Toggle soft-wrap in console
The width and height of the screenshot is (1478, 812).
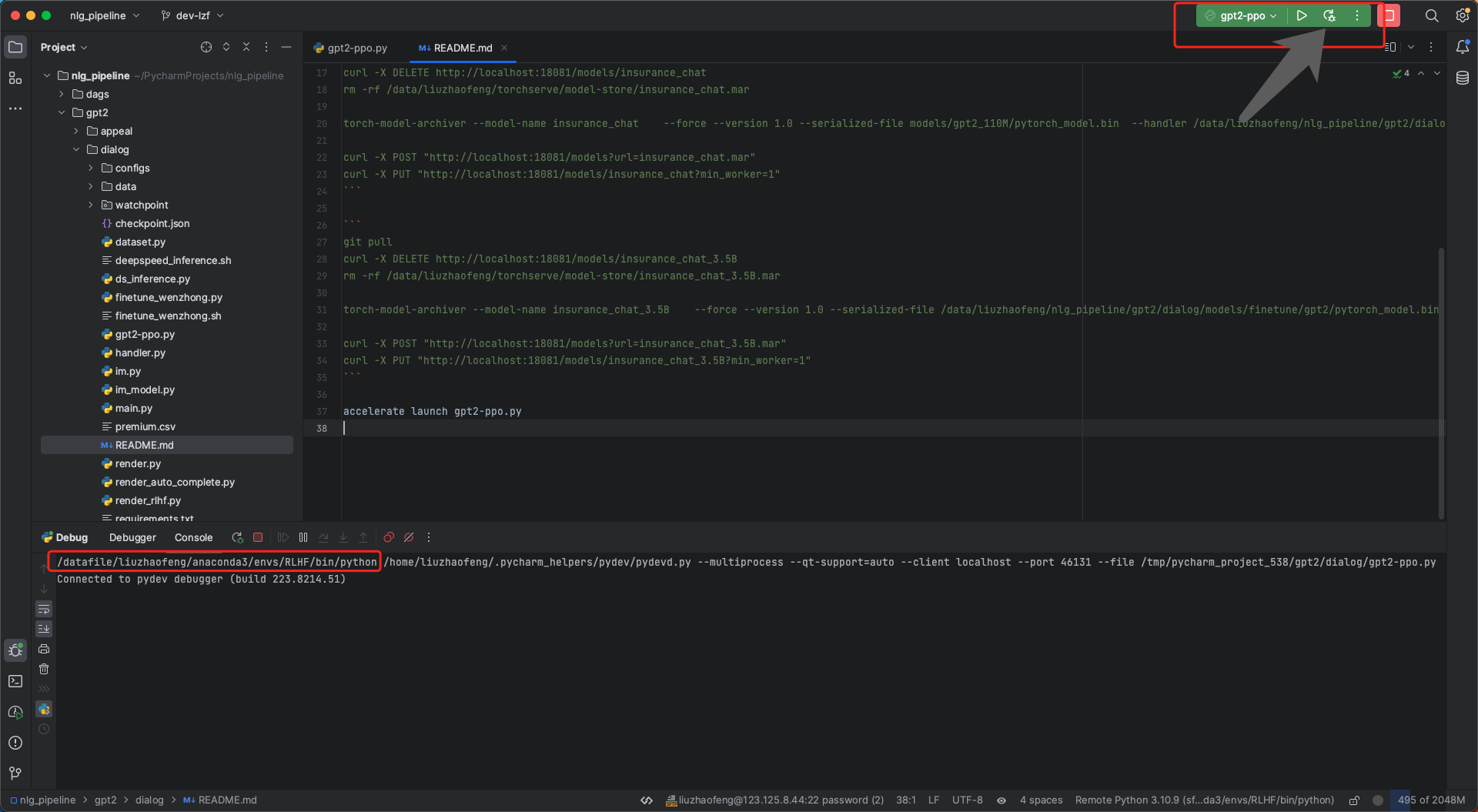coord(44,609)
